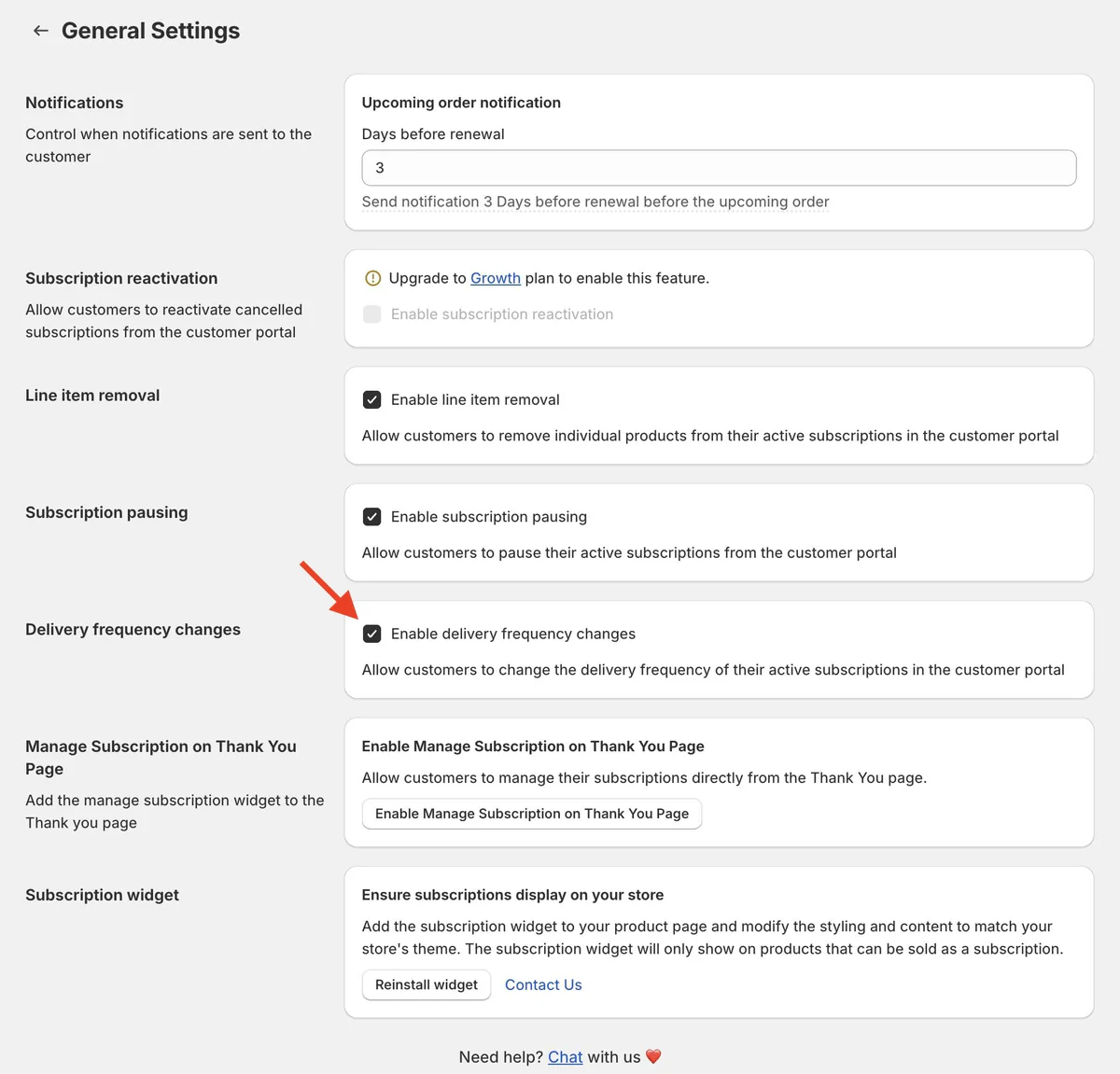Open the Chat link in Need help
The width and height of the screenshot is (1120, 1074).
565,1056
